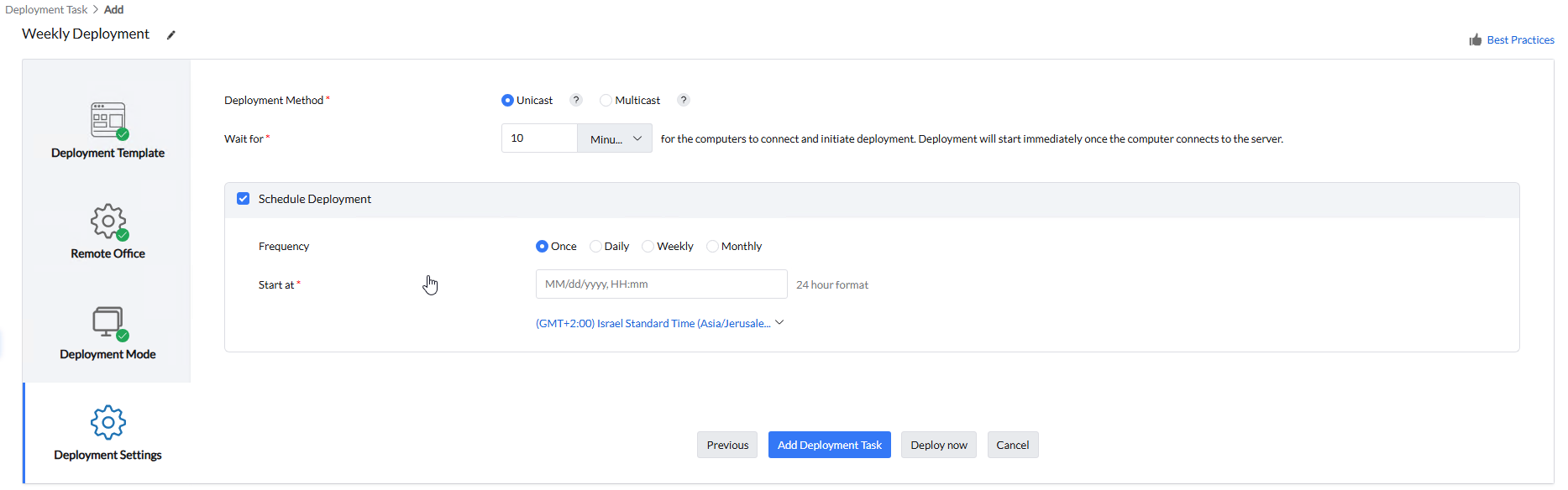Click the Multicast help question mark icon
The height and width of the screenshot is (490, 1568).
[x=684, y=100]
